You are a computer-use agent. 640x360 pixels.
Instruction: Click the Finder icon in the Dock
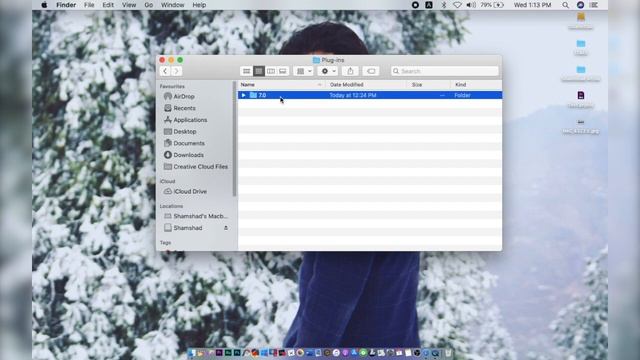[192, 353]
